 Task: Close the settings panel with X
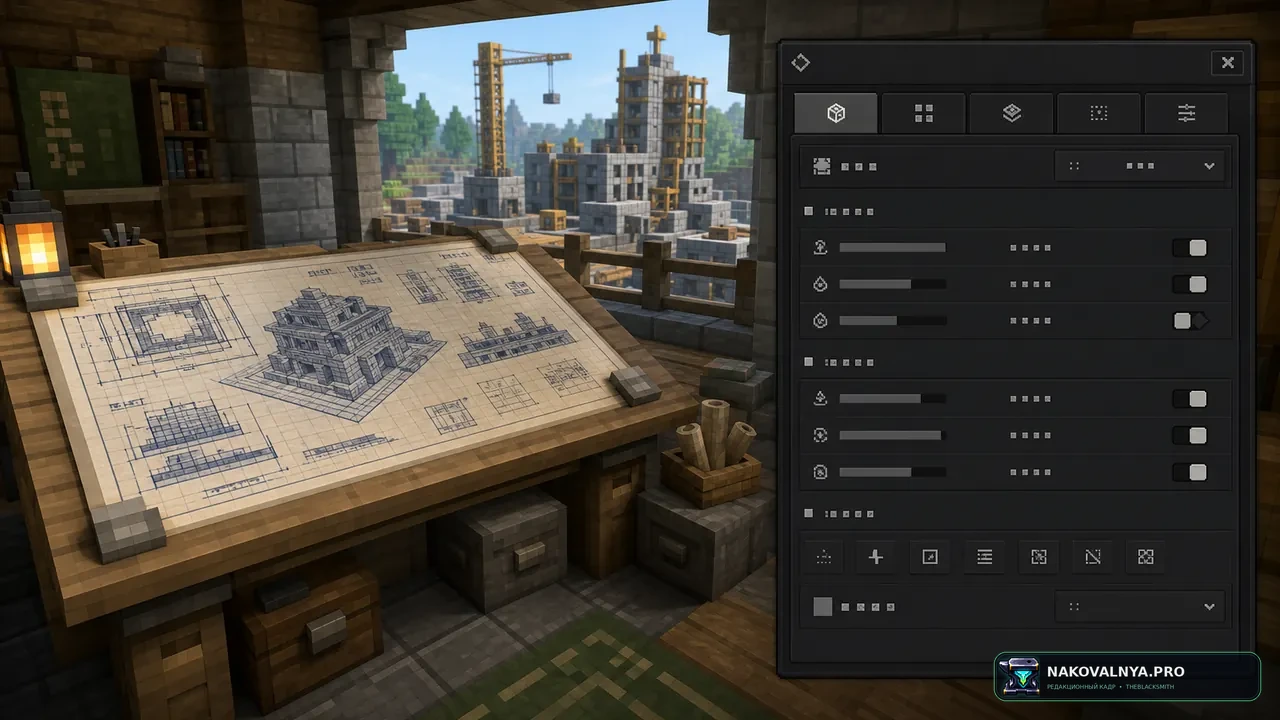pos(1228,63)
